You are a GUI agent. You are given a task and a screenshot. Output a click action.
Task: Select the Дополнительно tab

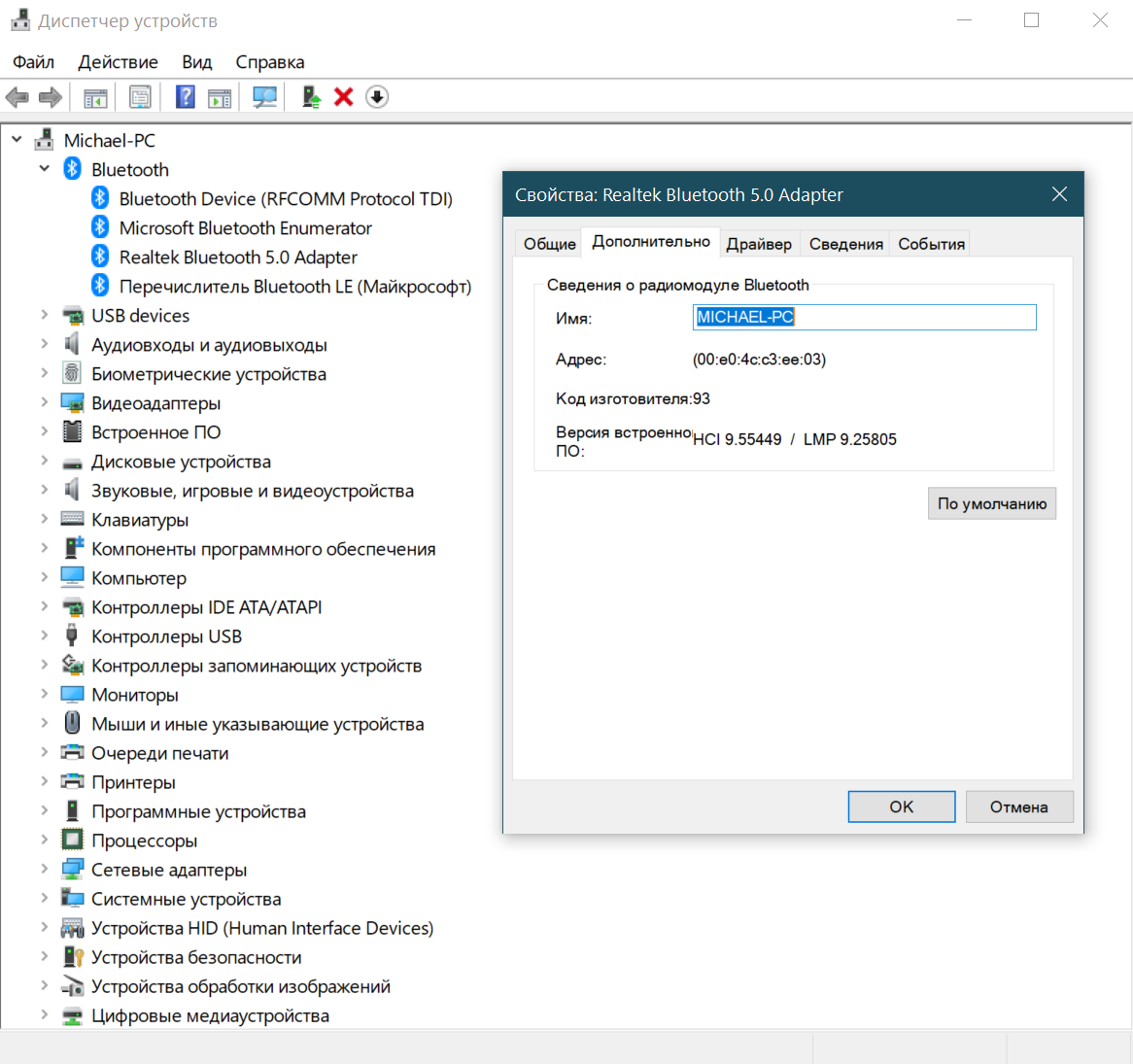click(x=650, y=242)
